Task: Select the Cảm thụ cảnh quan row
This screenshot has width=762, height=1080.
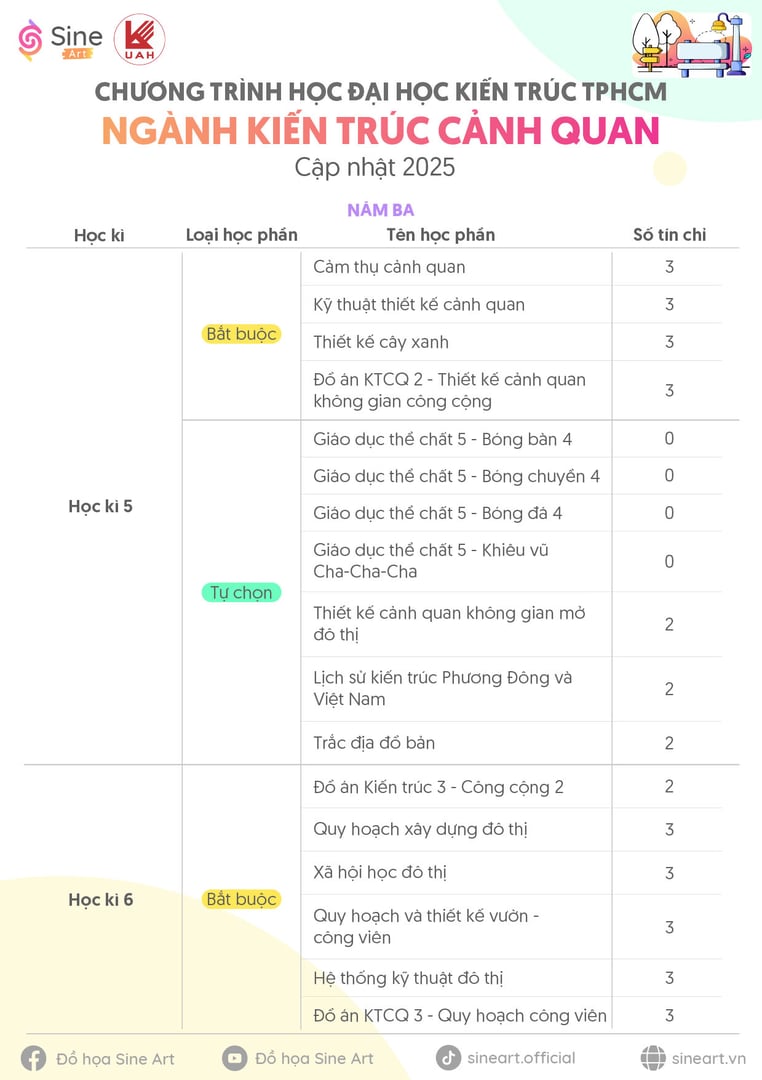Action: tap(511, 267)
